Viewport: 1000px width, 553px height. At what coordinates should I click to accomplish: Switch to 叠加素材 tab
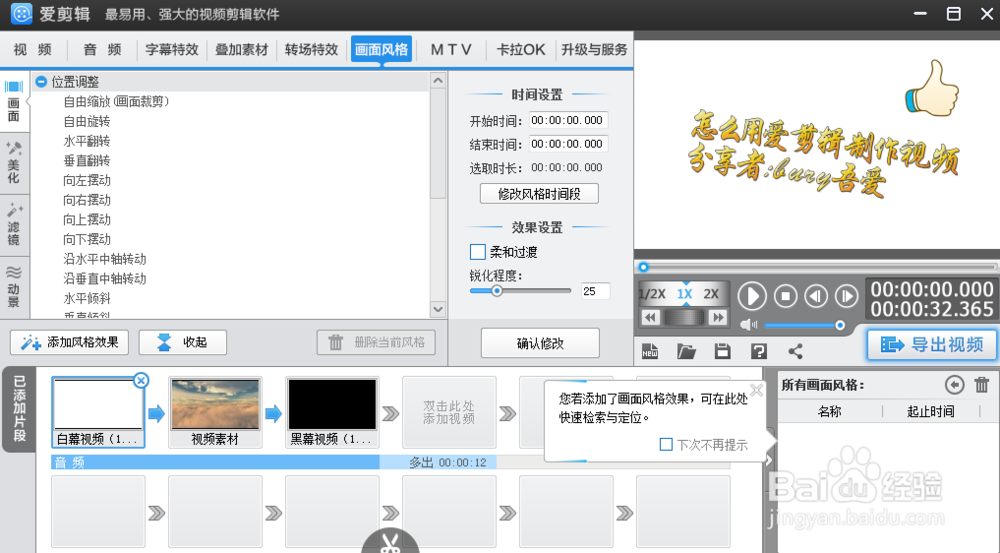point(241,50)
